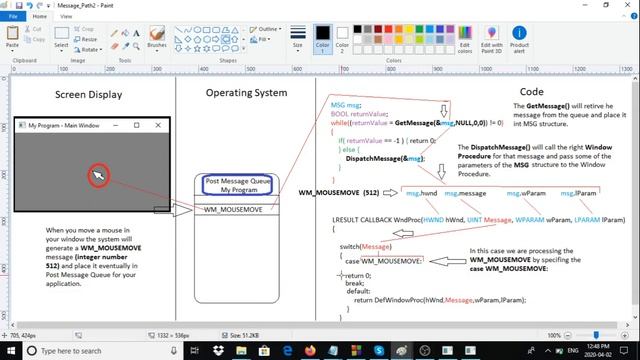Pick the Pentagon shape
The width and height of the screenshot is (640, 360).
(x=197, y=39)
